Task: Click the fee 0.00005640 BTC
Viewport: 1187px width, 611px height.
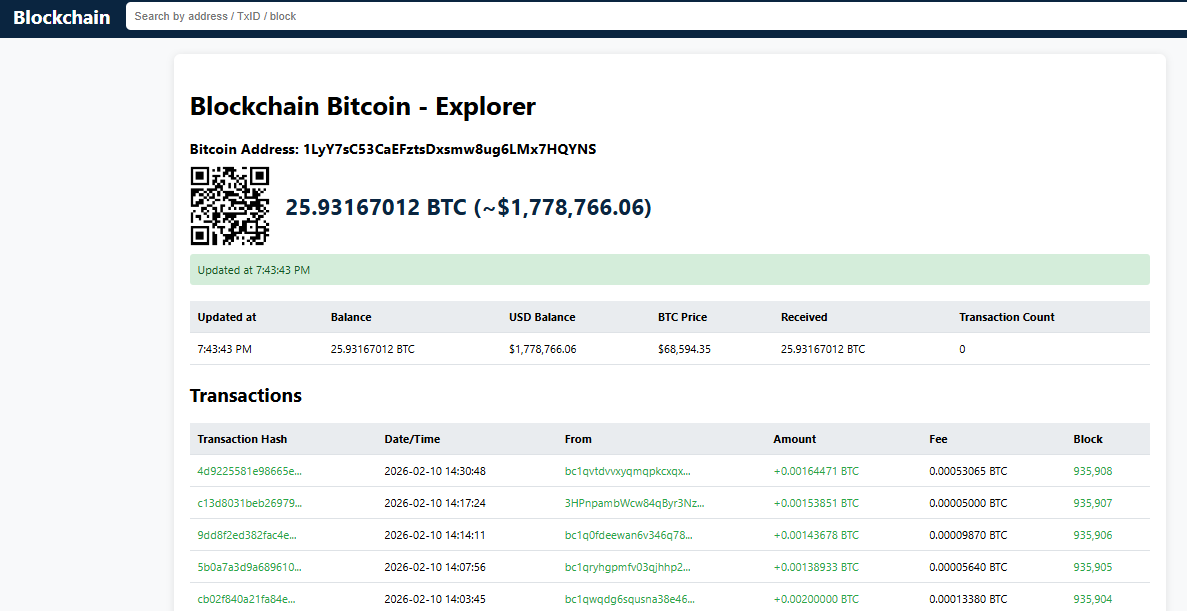Action: click(x=968, y=566)
